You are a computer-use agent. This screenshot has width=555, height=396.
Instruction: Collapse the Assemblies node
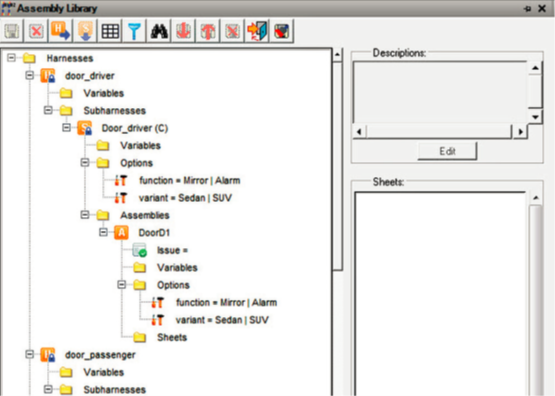(85, 215)
